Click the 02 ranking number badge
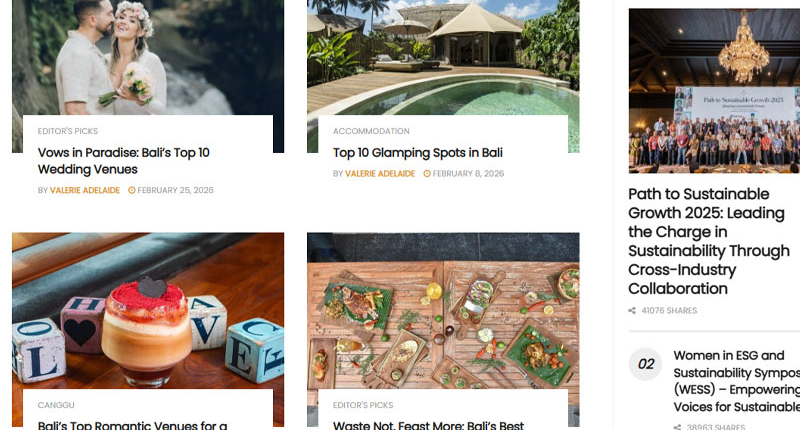 [x=645, y=364]
